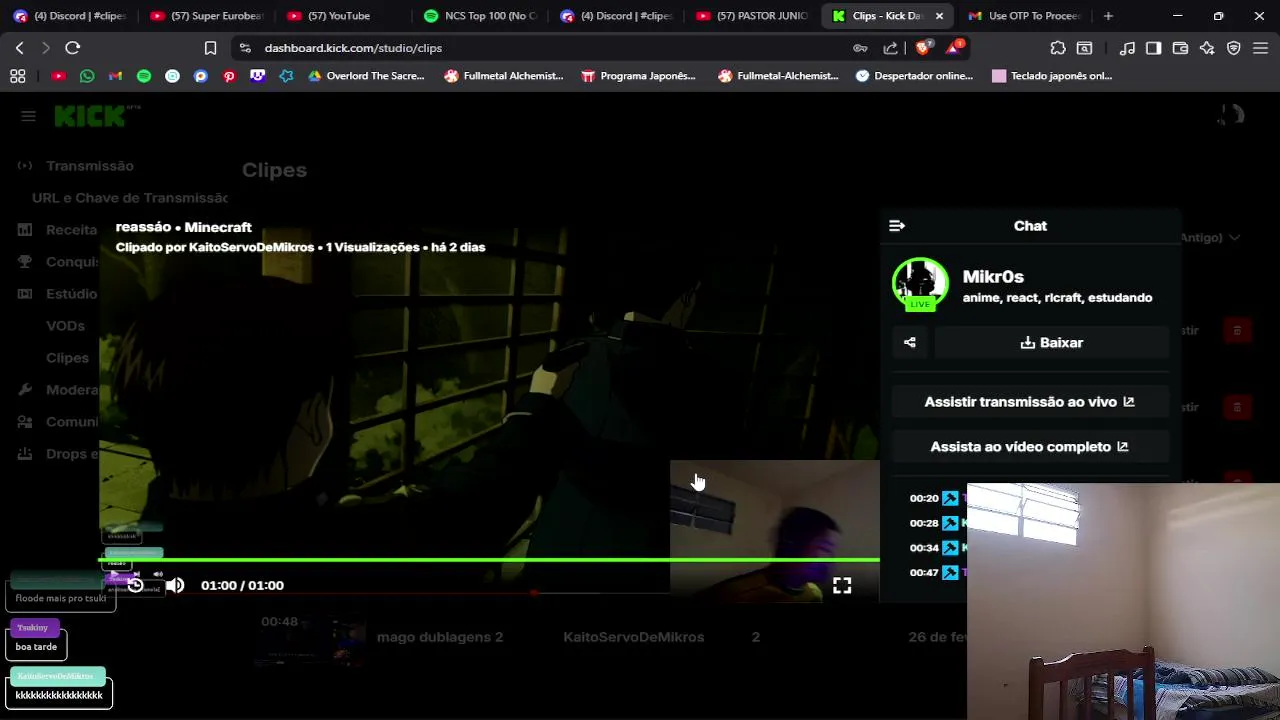The image size is (1280, 720).
Task: Enter fullscreen on the clip player
Action: 842,586
